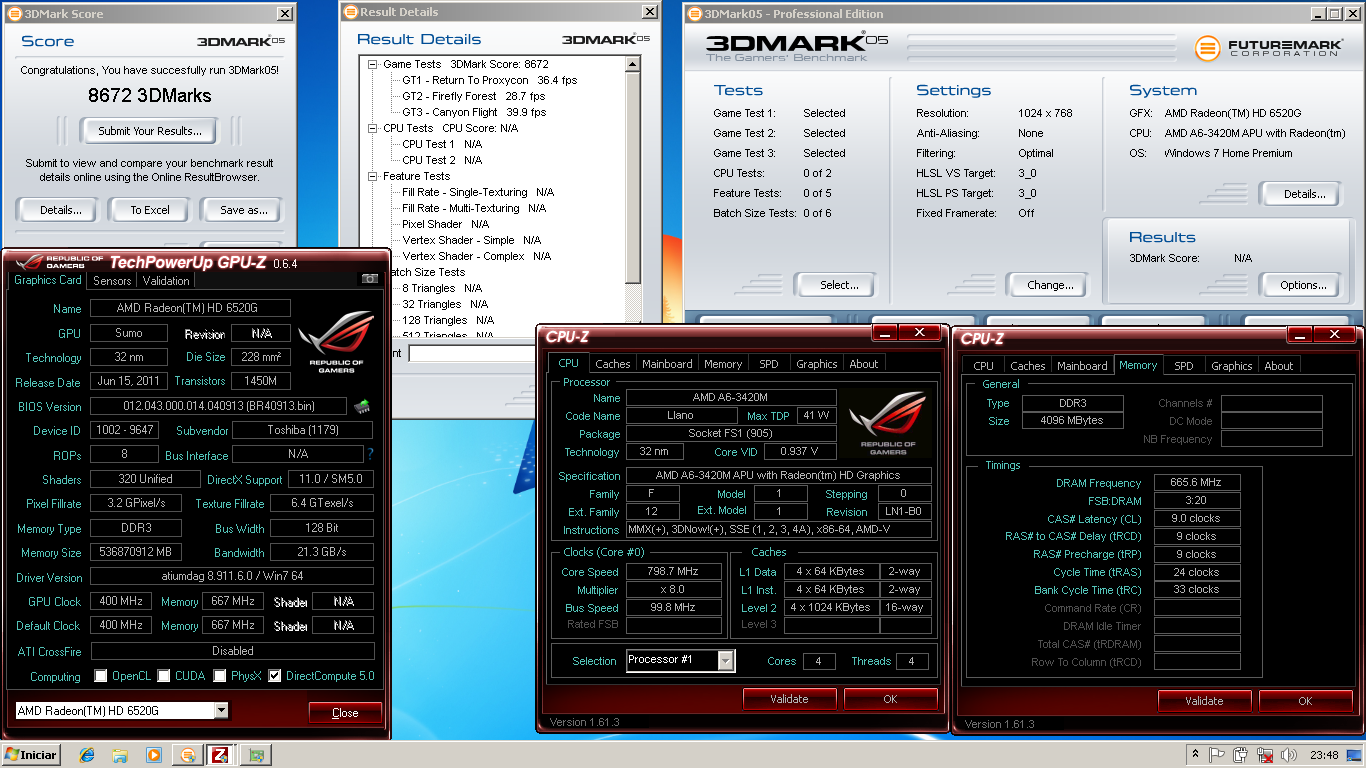The width and height of the screenshot is (1366, 768).
Task: Click the GPU-Z screenshot camera icon
Action: click(x=370, y=279)
